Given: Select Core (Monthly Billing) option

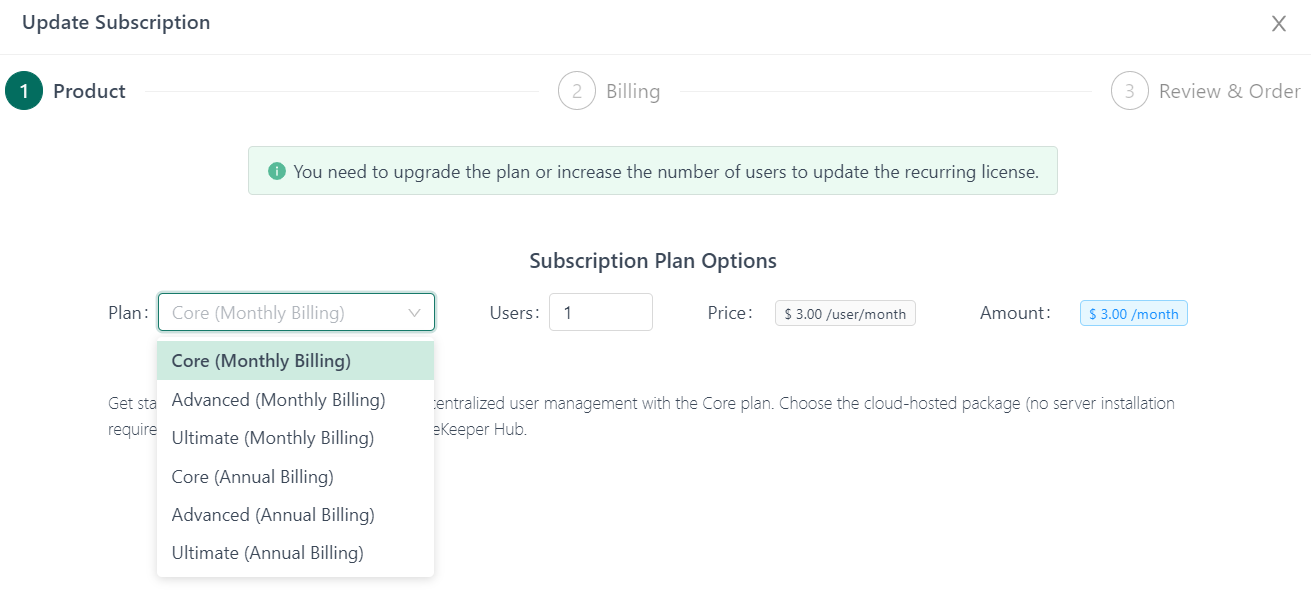Looking at the screenshot, I should coord(261,361).
